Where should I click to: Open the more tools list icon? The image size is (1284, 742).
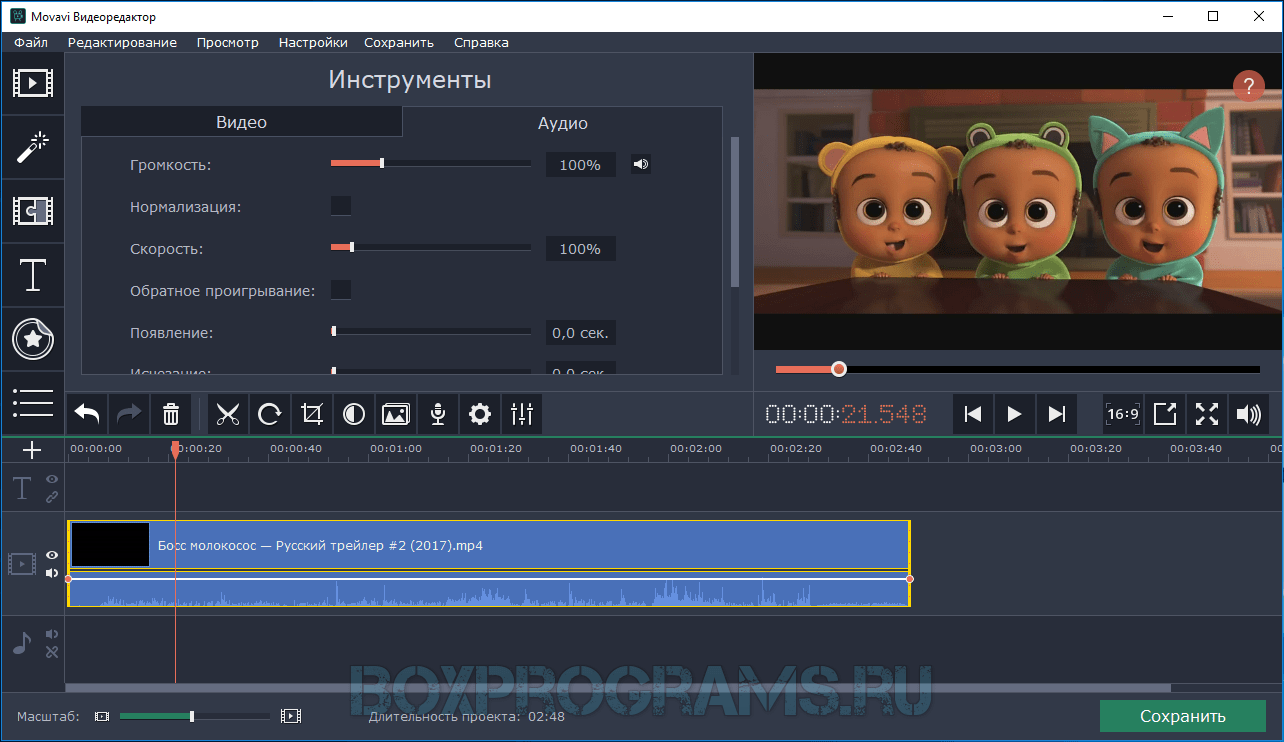tap(33, 402)
